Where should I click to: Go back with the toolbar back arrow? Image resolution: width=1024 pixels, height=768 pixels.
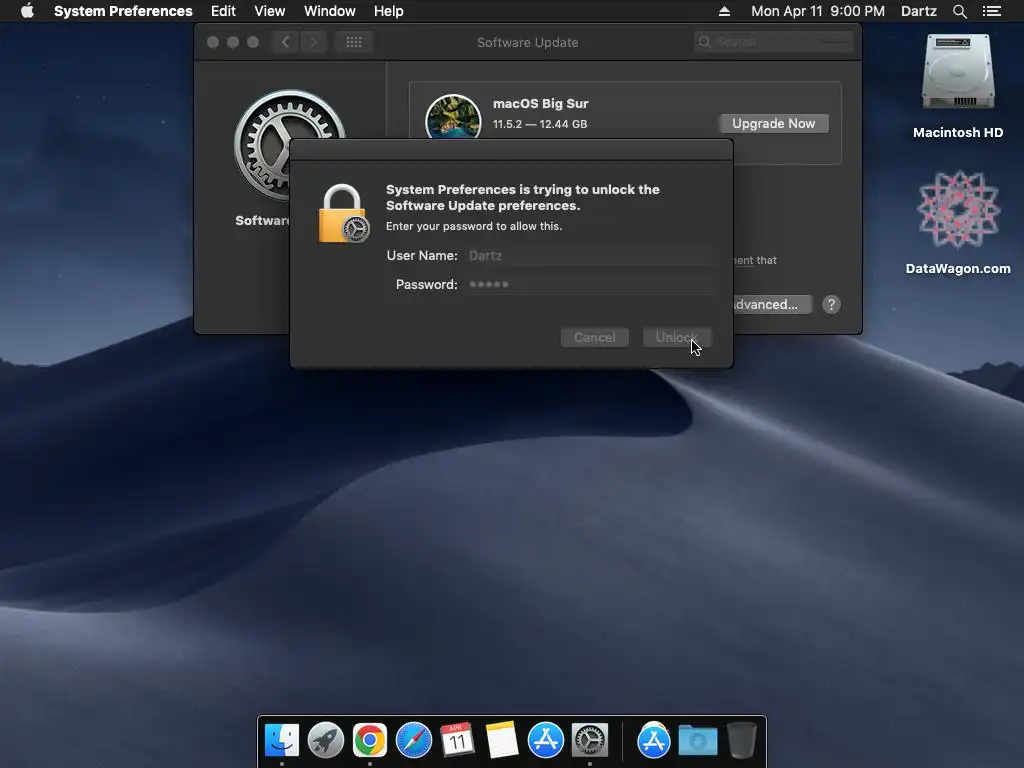pyautogui.click(x=285, y=42)
